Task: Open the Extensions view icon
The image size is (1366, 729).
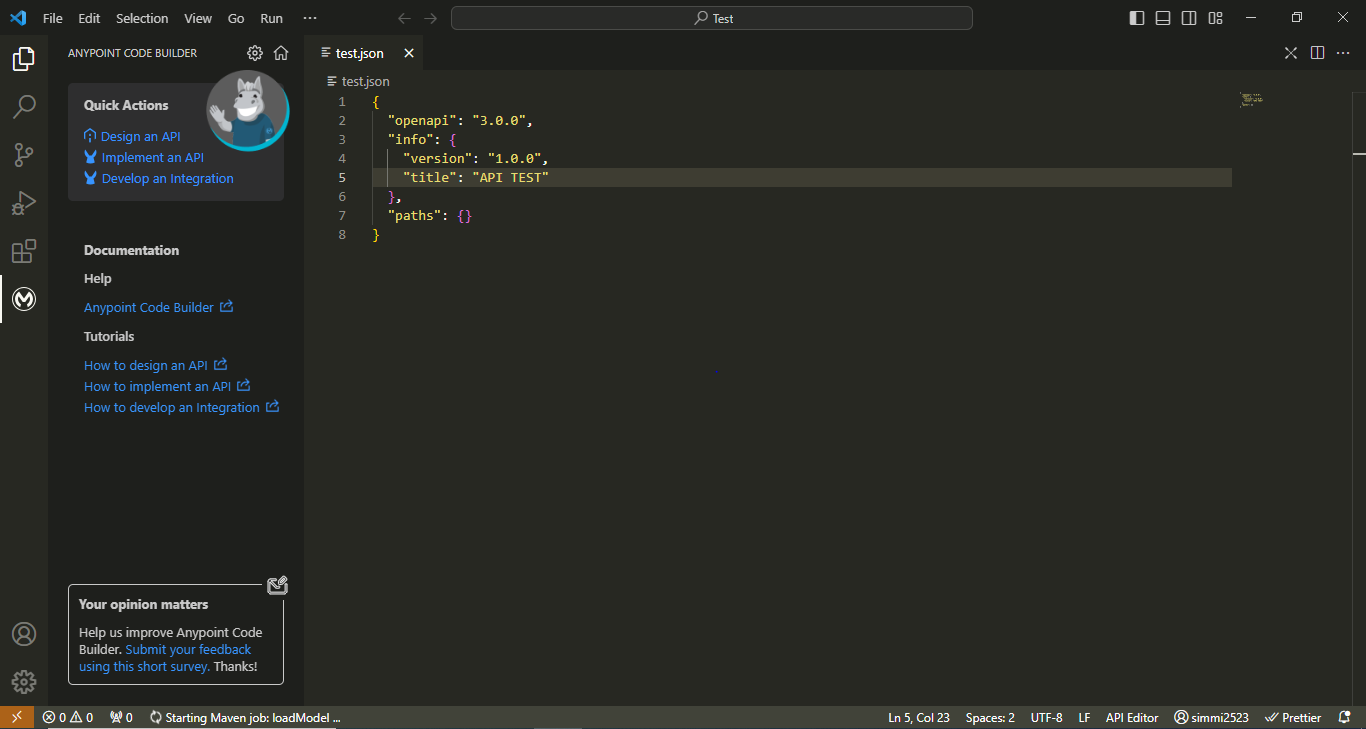Action: click(x=24, y=251)
